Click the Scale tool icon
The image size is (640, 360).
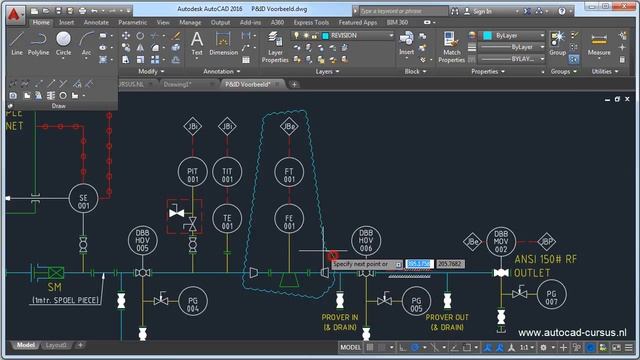[140, 60]
